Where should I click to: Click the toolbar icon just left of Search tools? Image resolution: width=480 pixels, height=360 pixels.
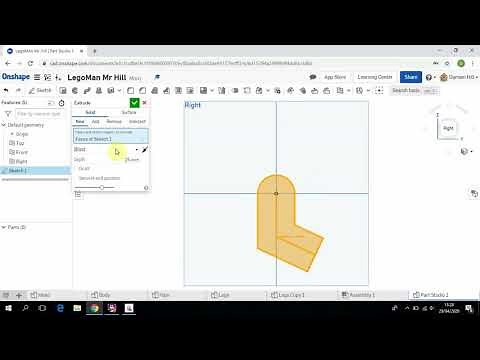click(379, 90)
